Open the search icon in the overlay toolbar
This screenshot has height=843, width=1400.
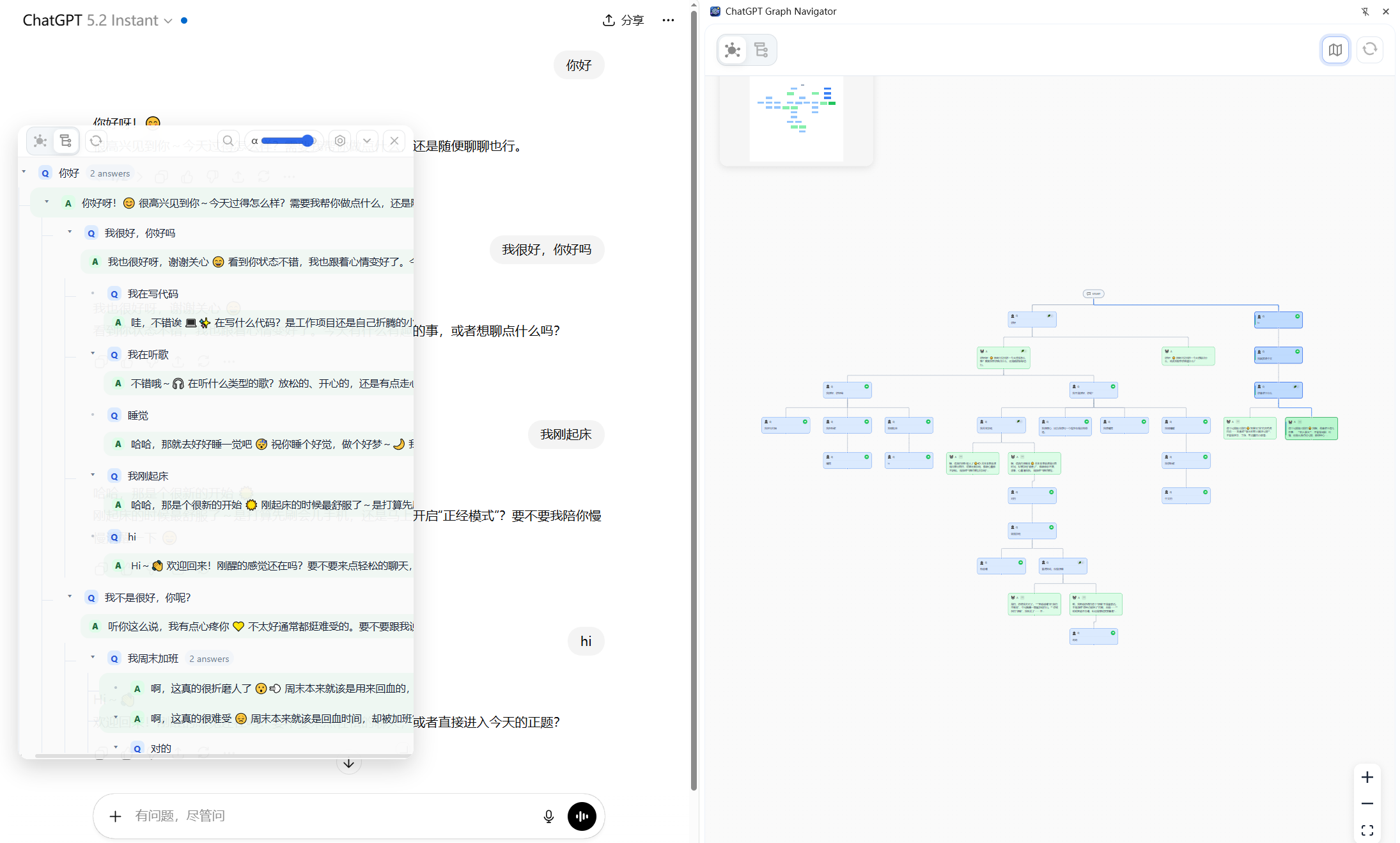[x=228, y=141]
